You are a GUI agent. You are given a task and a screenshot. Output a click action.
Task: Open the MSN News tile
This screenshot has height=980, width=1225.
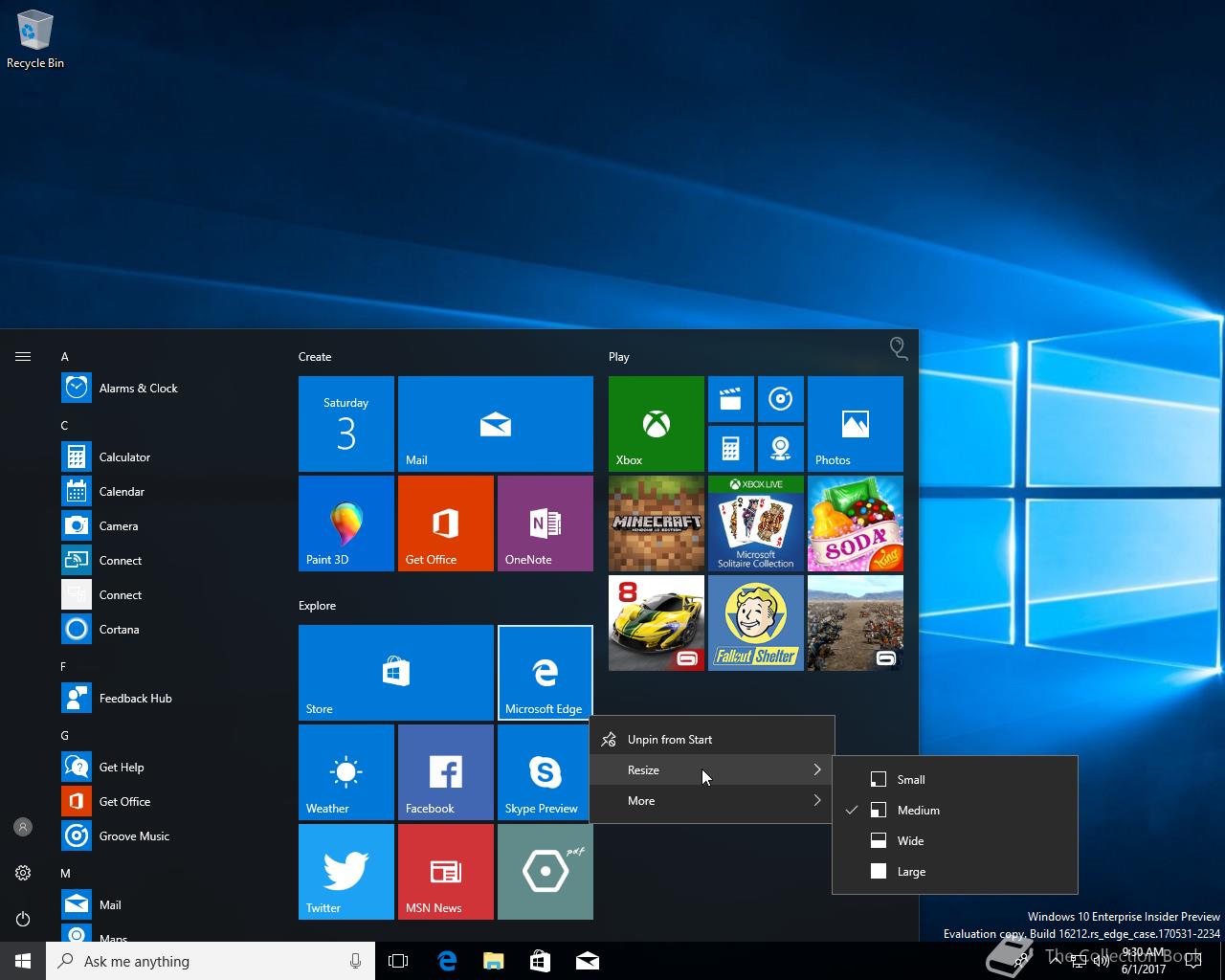[x=446, y=872]
